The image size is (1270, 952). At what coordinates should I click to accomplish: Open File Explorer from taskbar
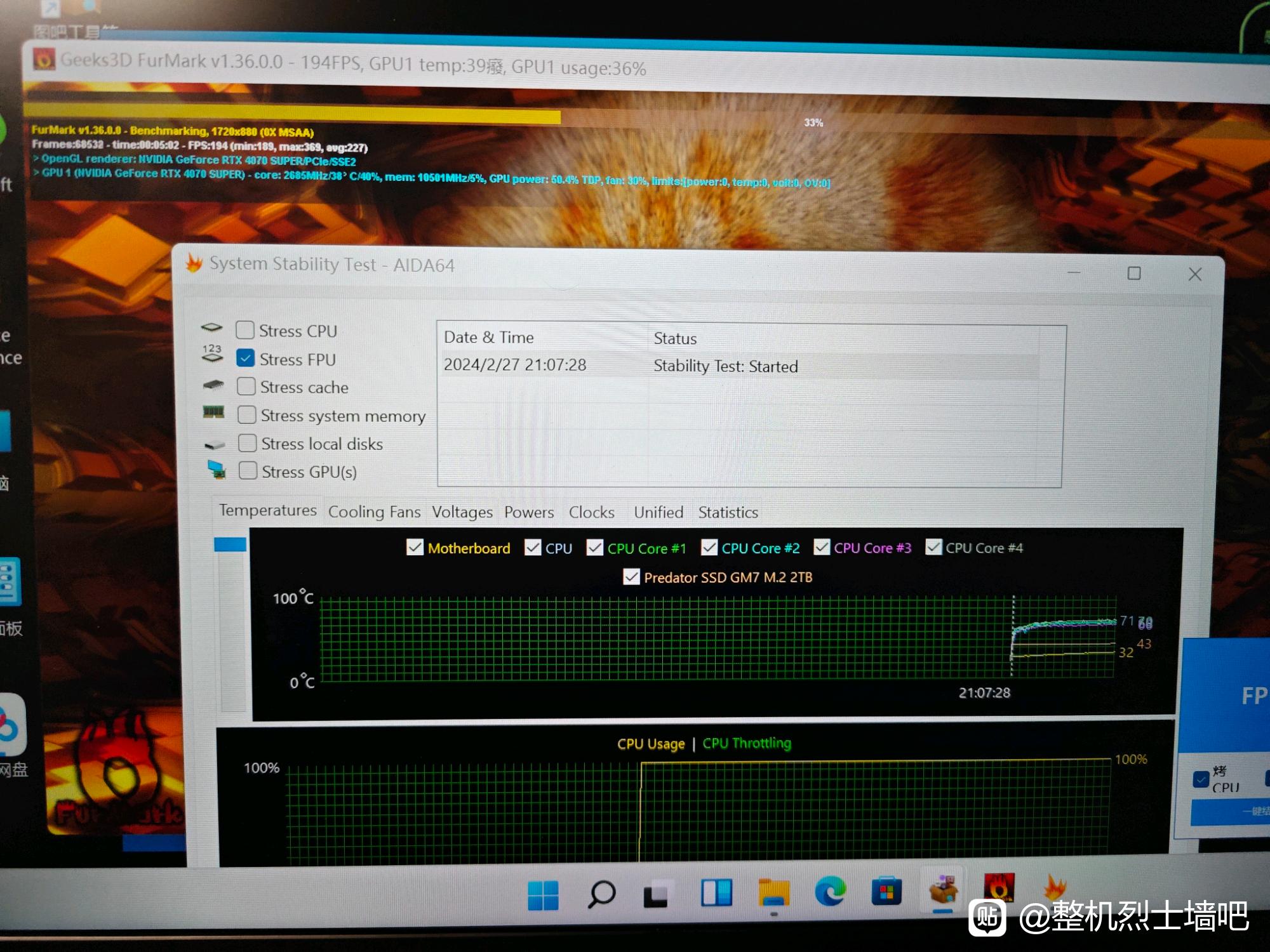773,893
